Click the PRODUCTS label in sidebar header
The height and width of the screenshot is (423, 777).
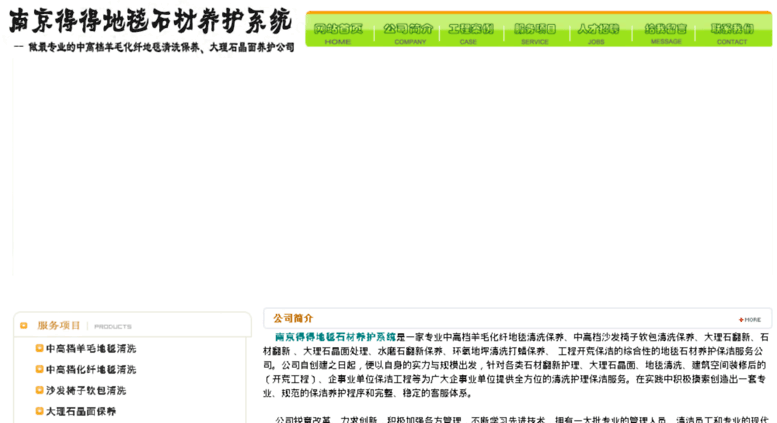click(113, 327)
